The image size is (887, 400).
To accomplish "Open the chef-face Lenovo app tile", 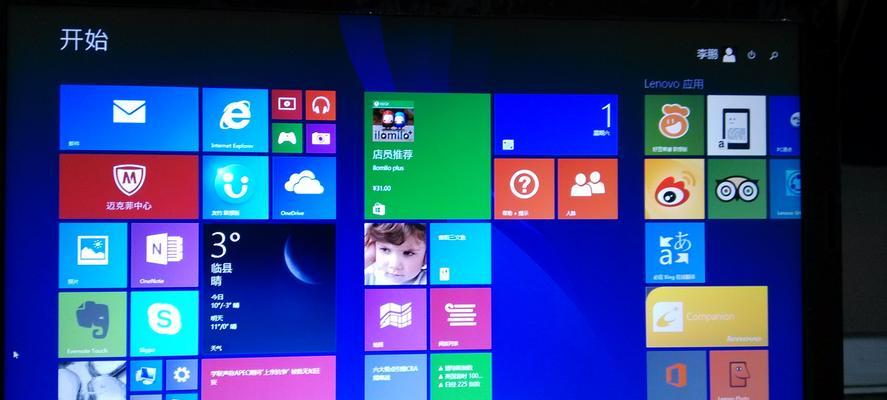I will point(674,125).
